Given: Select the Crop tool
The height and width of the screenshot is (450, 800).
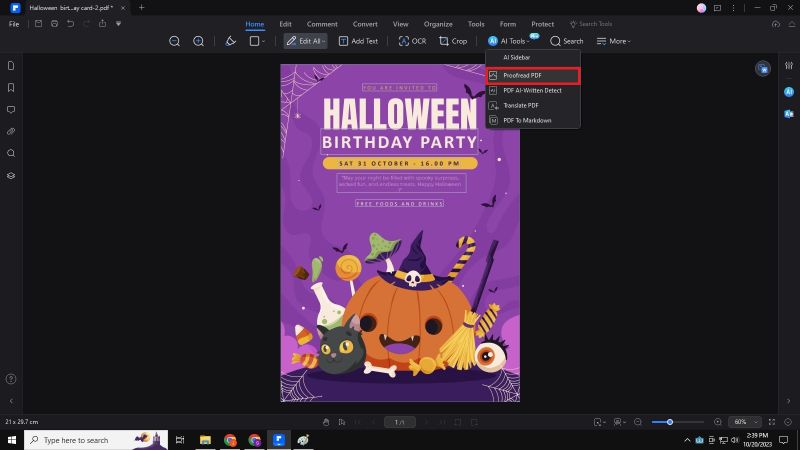Looking at the screenshot, I should [x=453, y=41].
